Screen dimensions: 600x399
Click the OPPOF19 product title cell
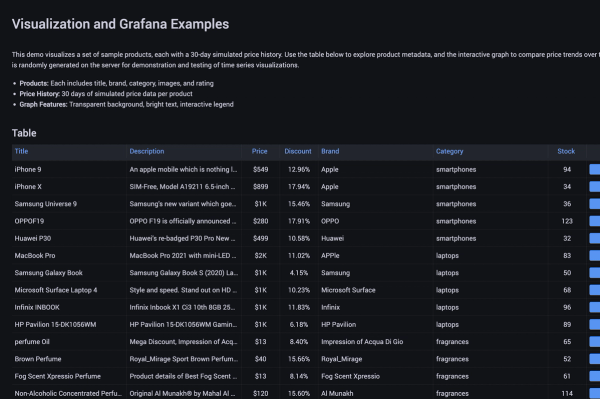pos(69,221)
